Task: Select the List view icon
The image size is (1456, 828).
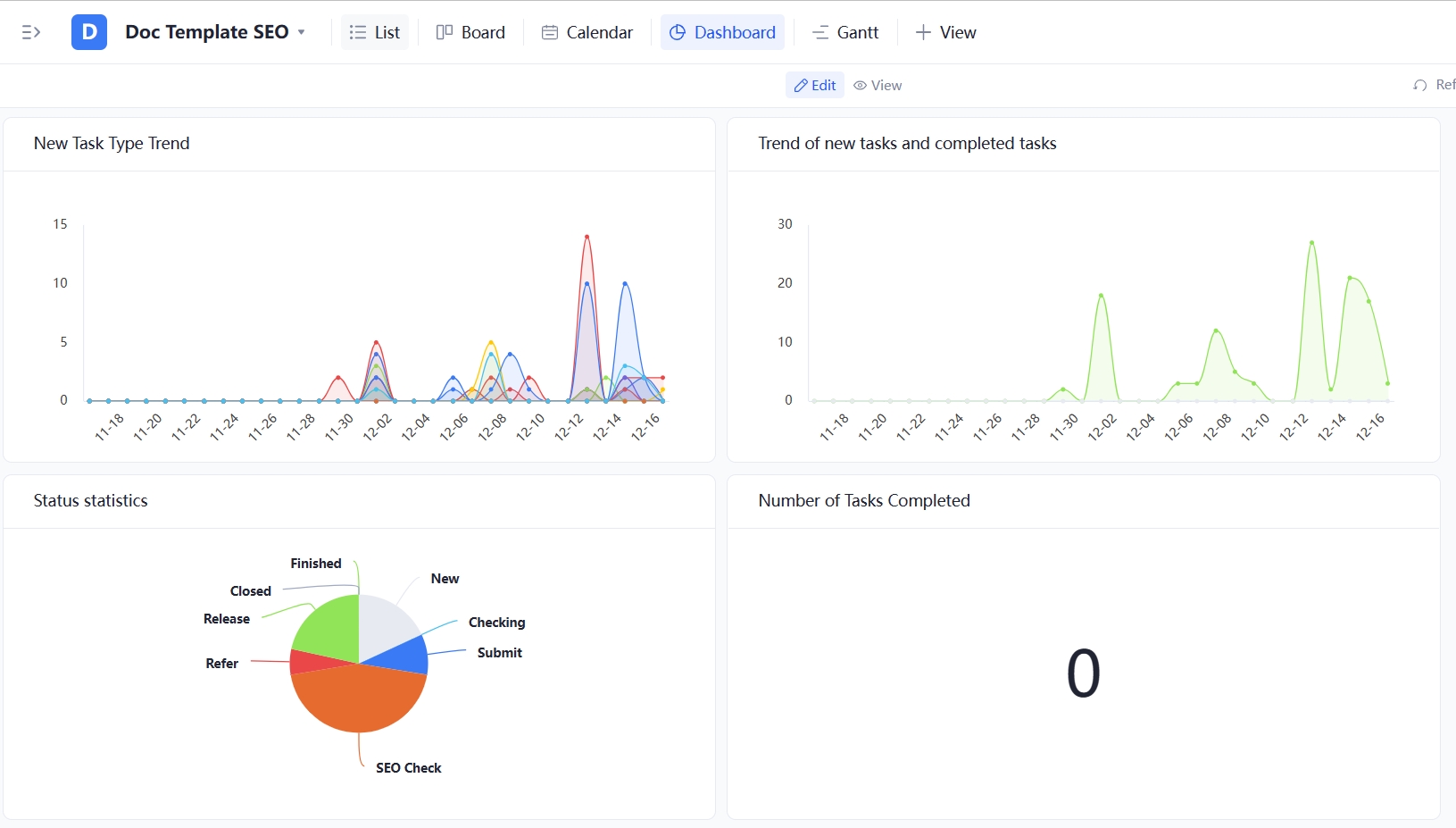Action: 355,31
